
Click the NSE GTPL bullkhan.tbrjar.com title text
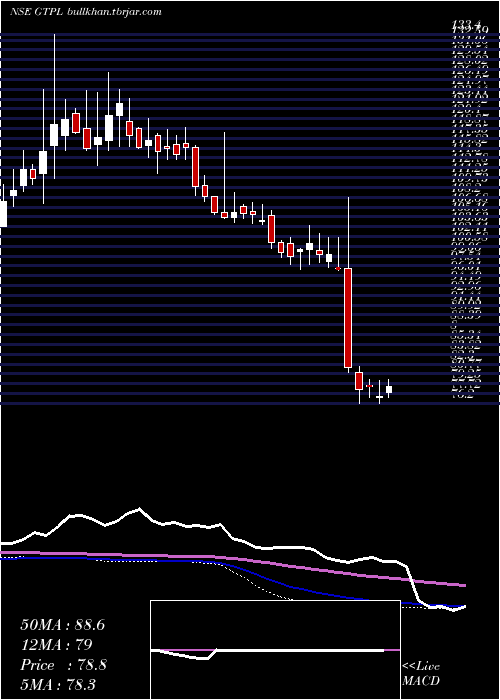(85, 12)
